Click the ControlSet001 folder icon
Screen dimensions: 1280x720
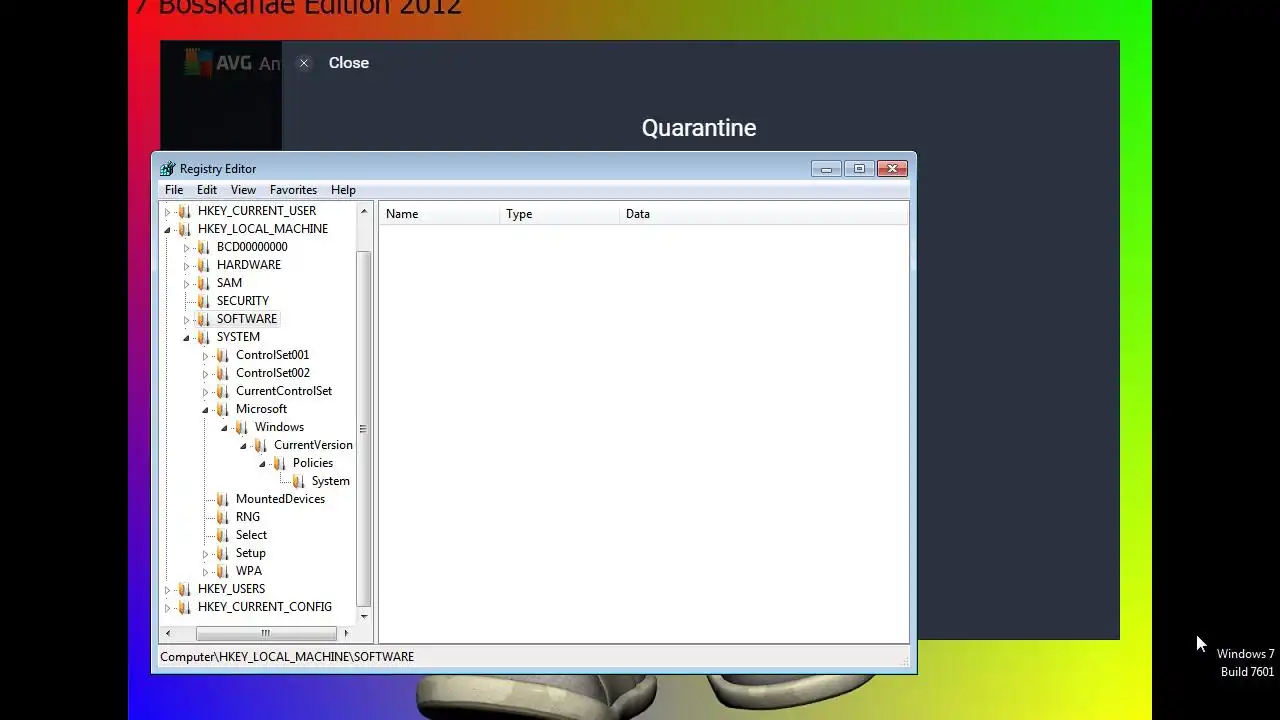222,355
